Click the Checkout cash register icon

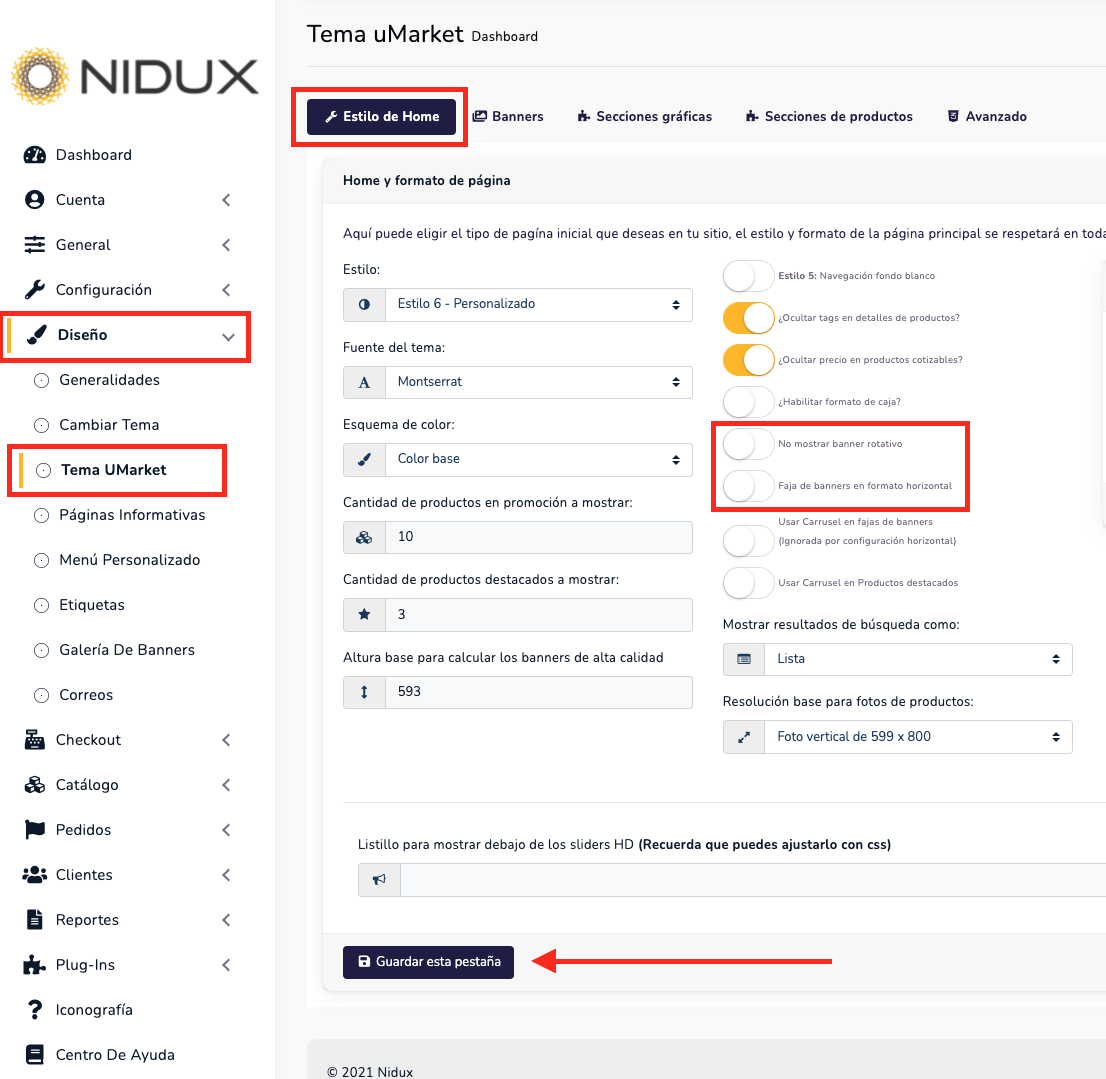click(x=35, y=740)
